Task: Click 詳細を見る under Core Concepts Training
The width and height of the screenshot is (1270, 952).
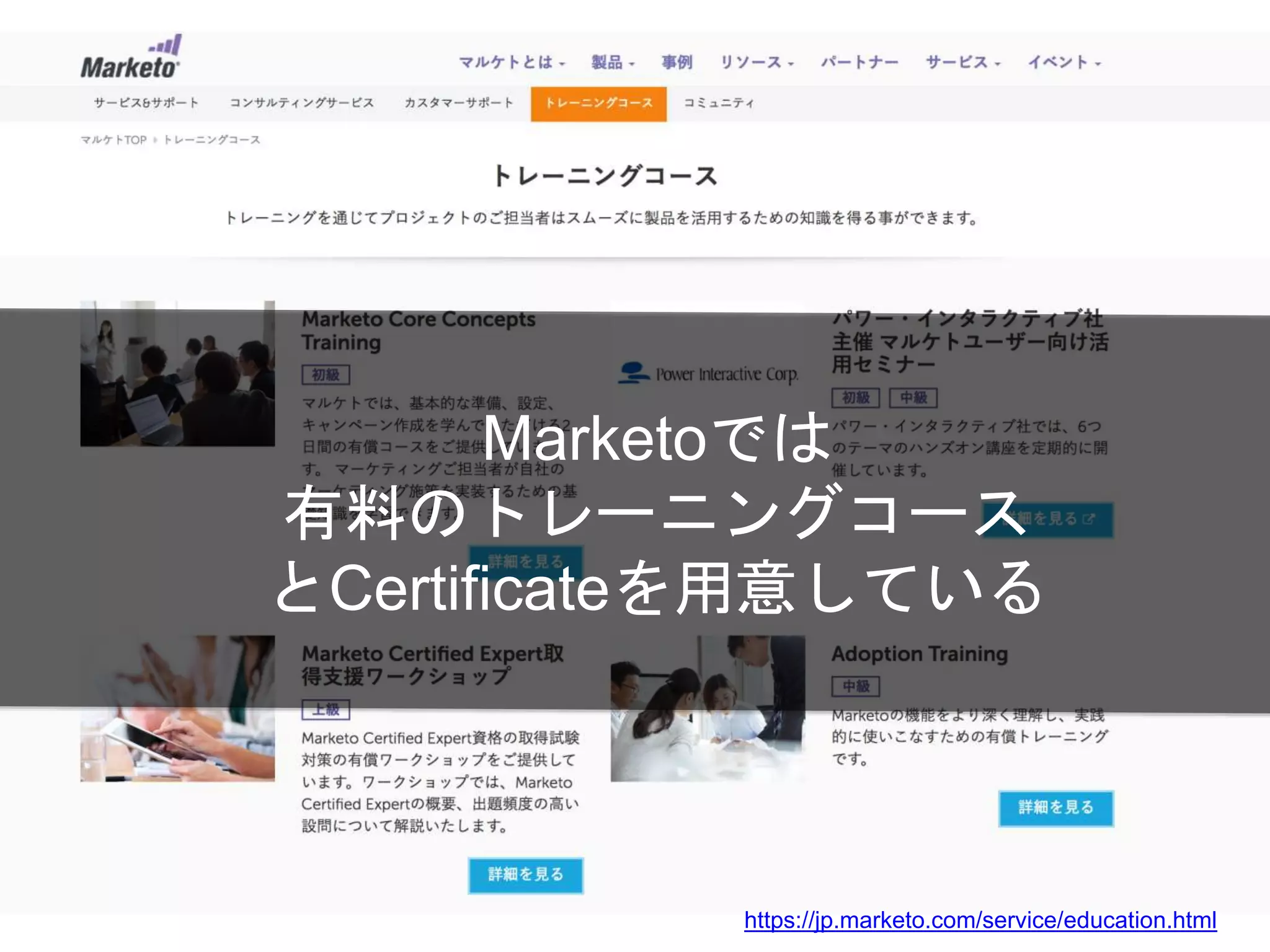Action: [525, 562]
